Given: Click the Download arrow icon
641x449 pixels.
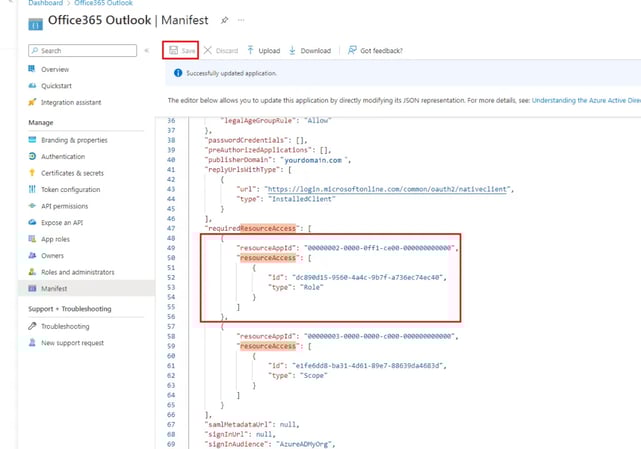Looking at the screenshot, I should (x=293, y=50).
